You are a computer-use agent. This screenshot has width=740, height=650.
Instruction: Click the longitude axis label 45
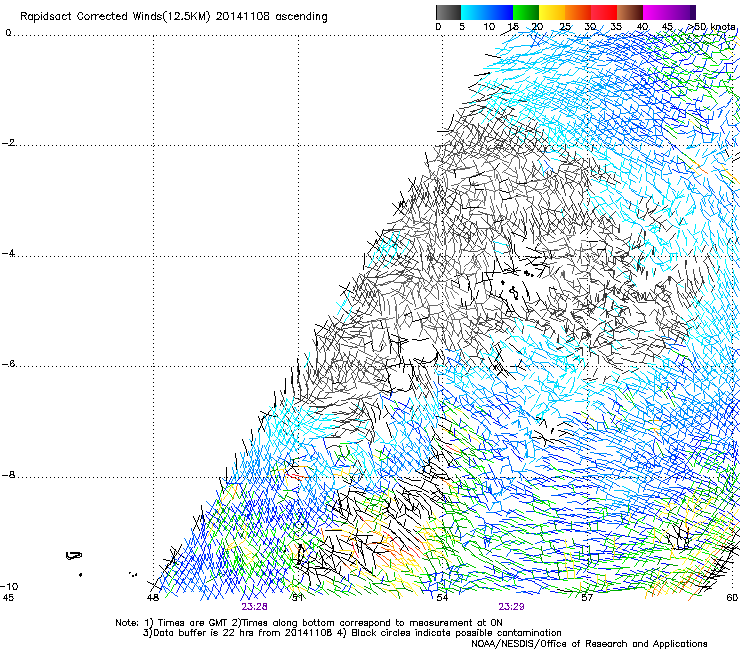8,598
